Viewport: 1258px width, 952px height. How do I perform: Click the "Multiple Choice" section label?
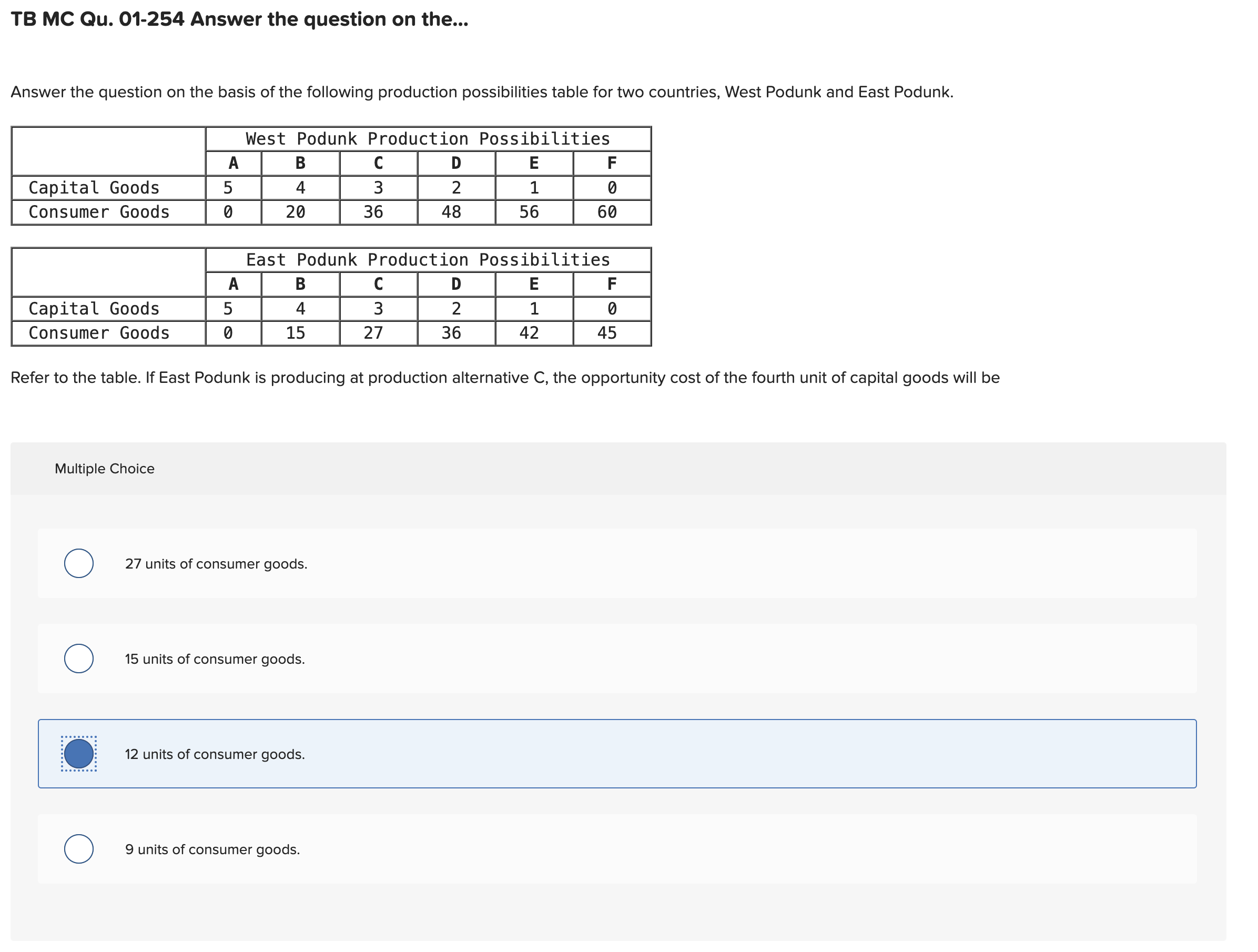pyautogui.click(x=105, y=469)
